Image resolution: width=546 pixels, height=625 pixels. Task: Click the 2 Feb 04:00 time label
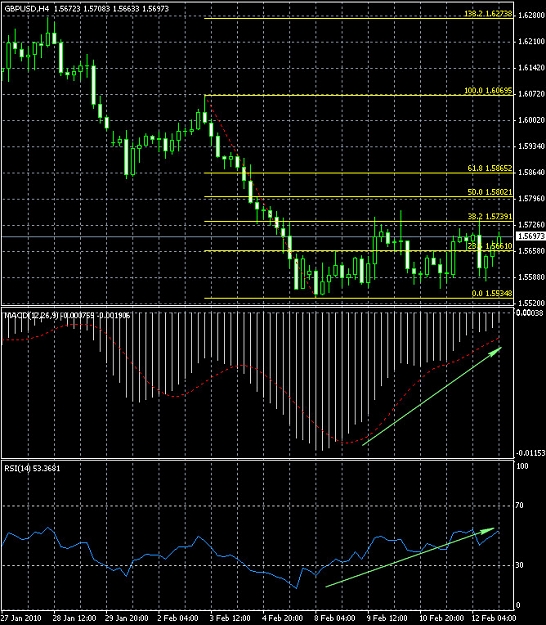click(x=178, y=618)
